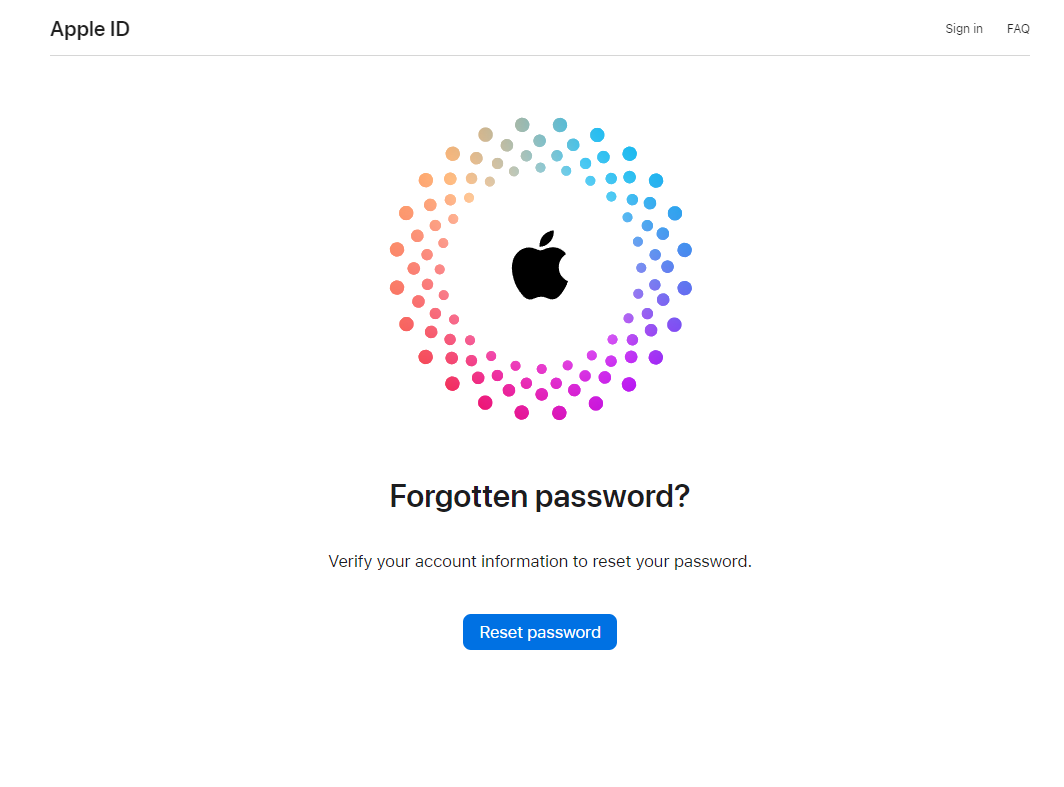Click the Forgotten password heading
The width and height of the screenshot is (1064, 787).
pyautogui.click(x=540, y=495)
